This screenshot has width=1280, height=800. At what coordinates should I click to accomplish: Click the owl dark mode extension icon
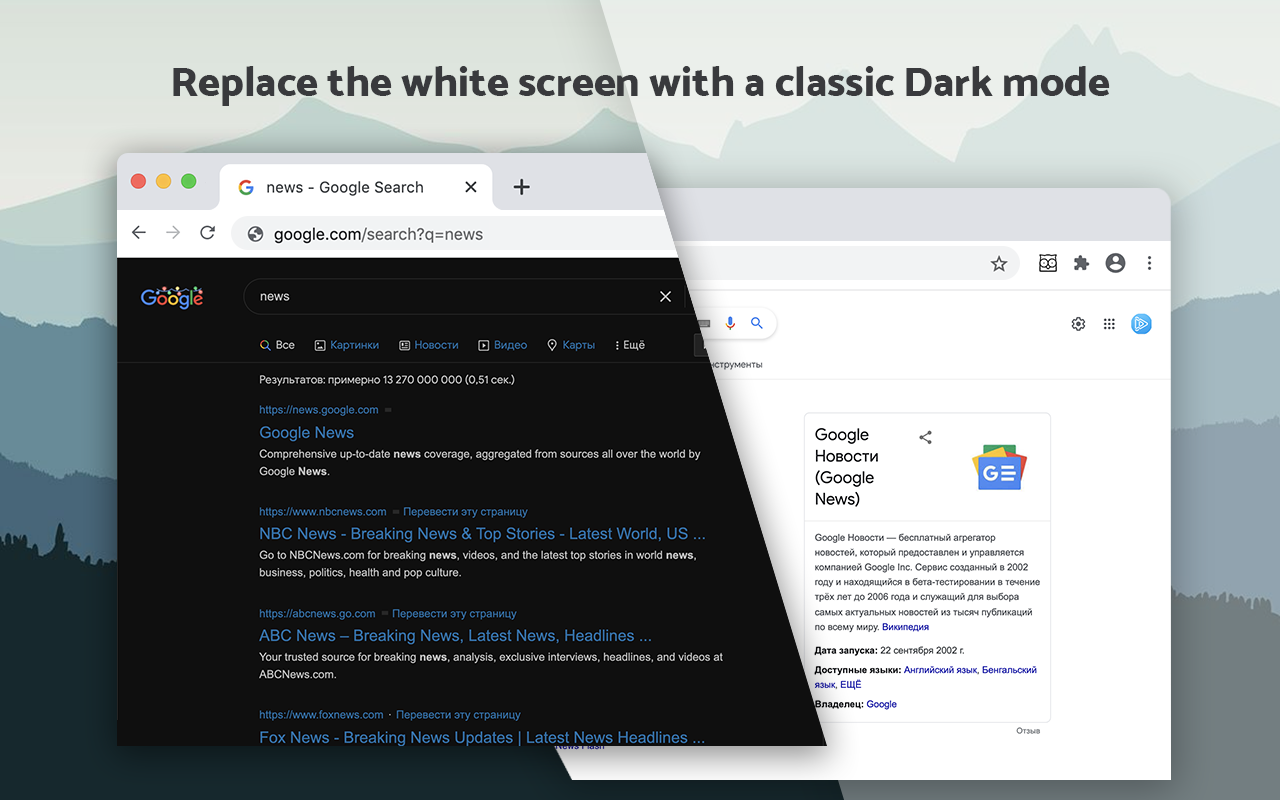(x=1047, y=263)
